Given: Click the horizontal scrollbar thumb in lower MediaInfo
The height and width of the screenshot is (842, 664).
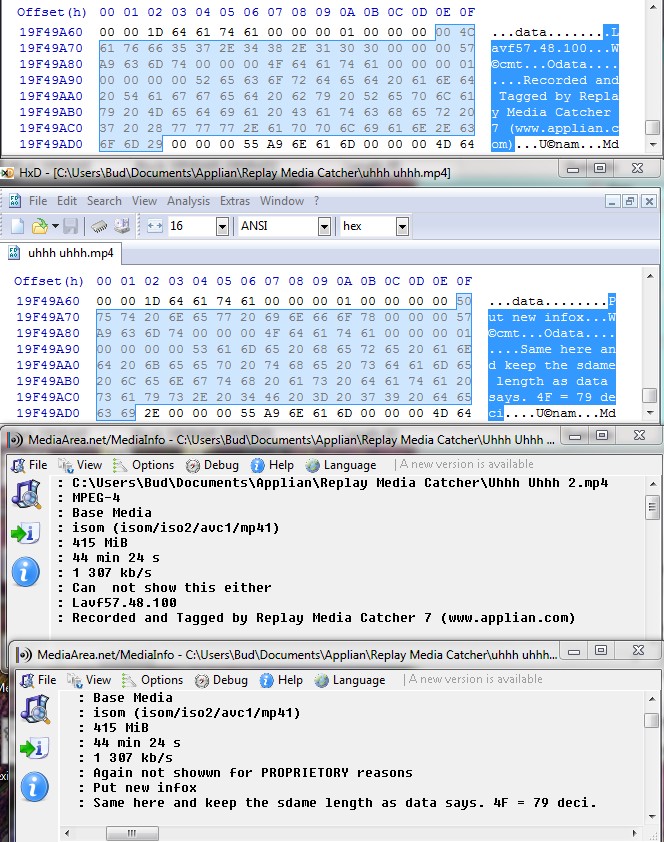Looking at the screenshot, I should click(x=132, y=833).
